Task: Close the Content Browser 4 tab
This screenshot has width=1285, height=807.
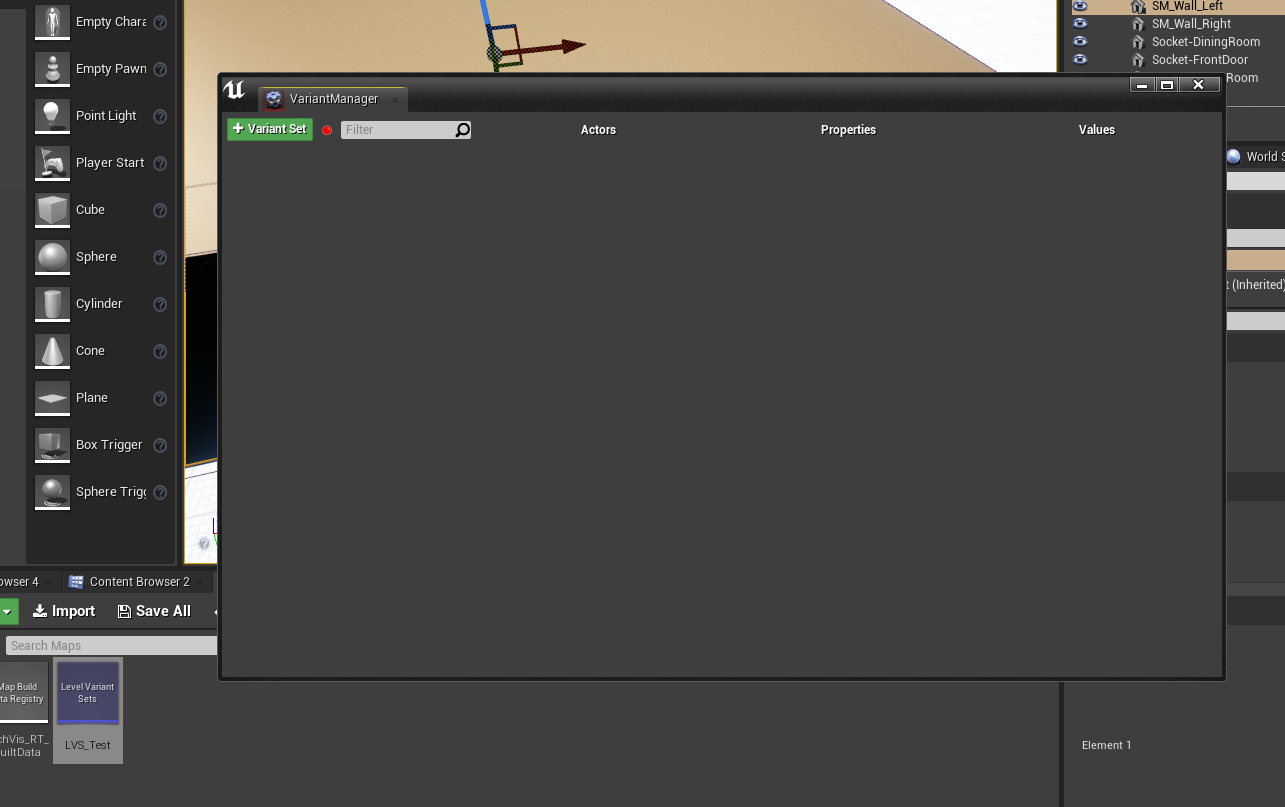Action: 49,582
